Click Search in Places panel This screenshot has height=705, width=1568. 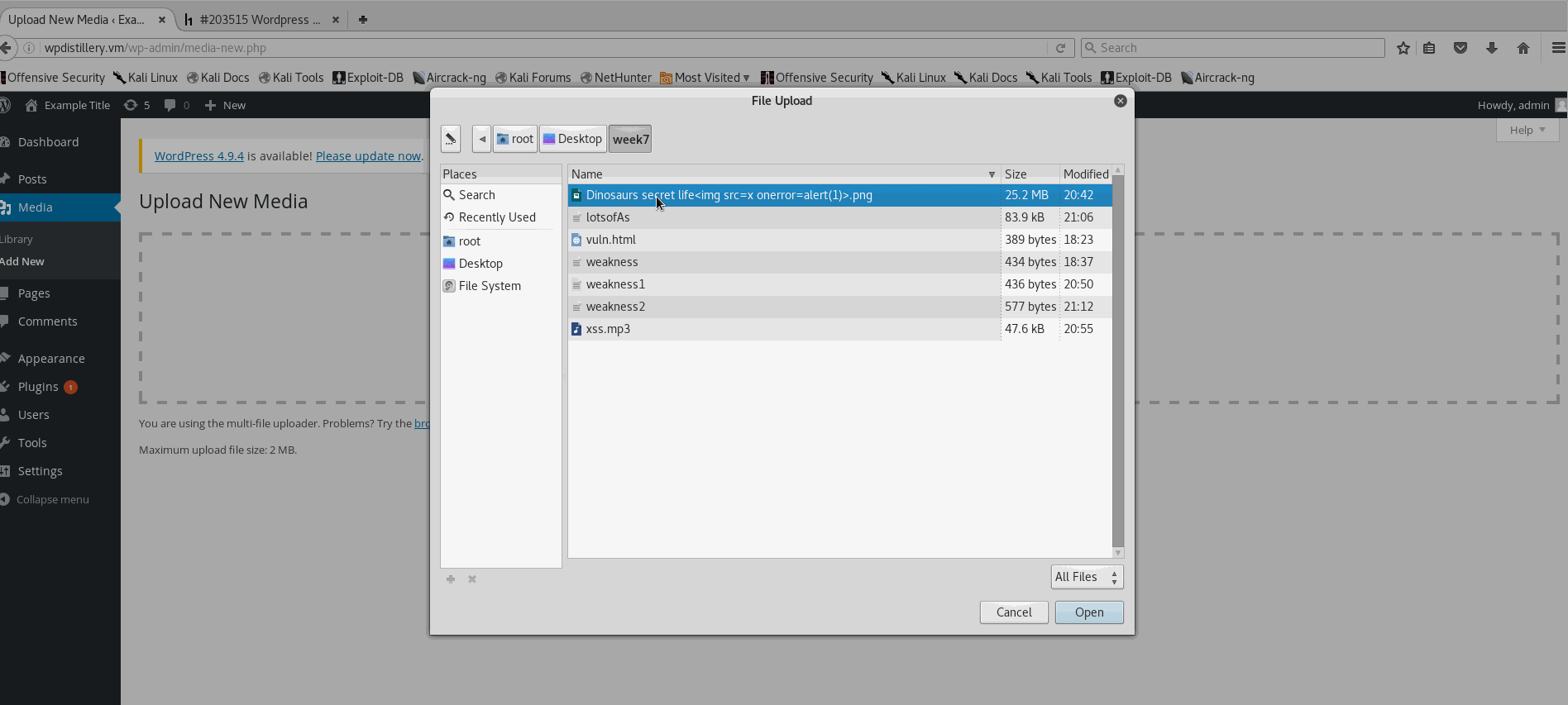pyautogui.click(x=501, y=195)
